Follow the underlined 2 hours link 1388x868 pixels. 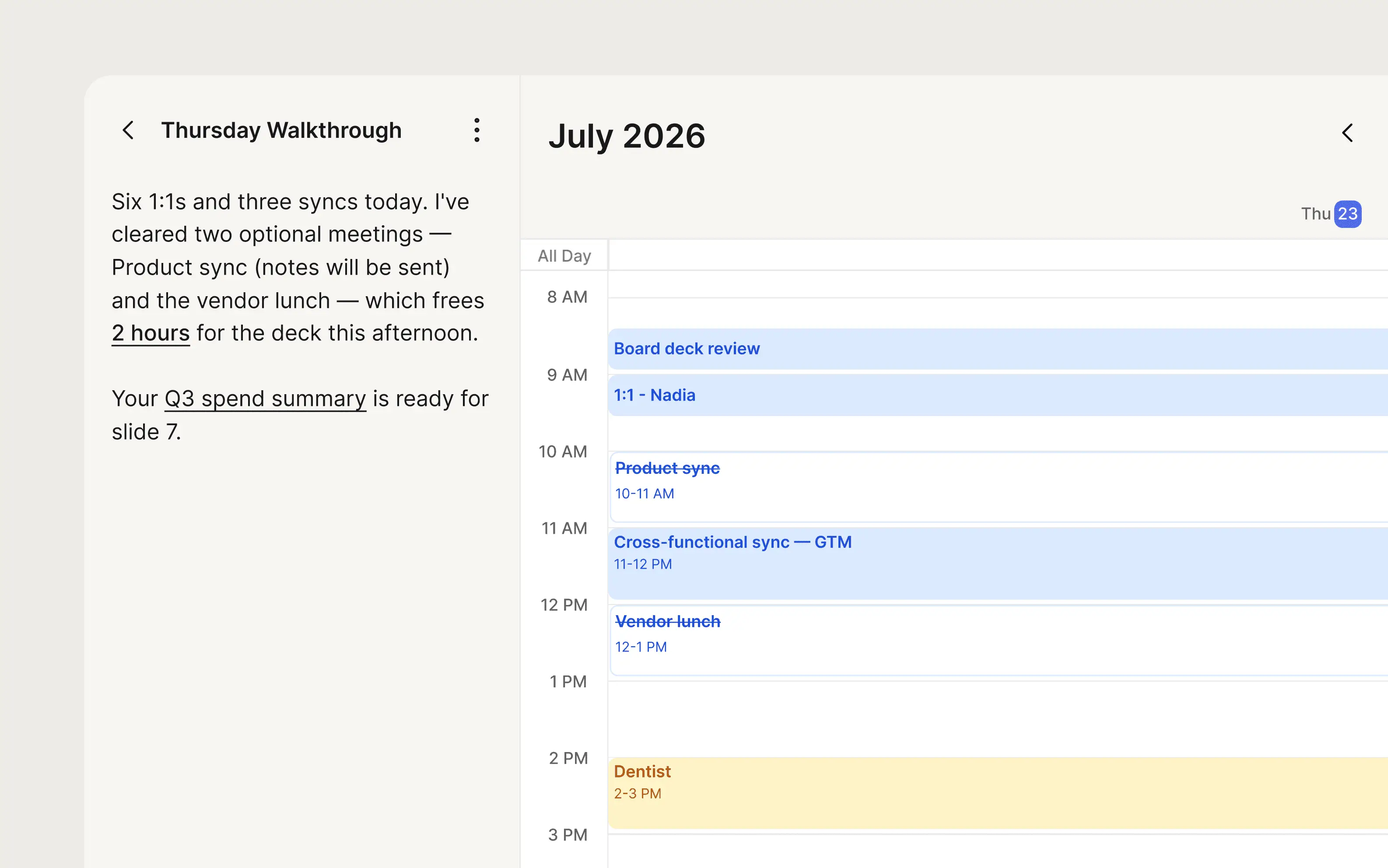coord(151,333)
